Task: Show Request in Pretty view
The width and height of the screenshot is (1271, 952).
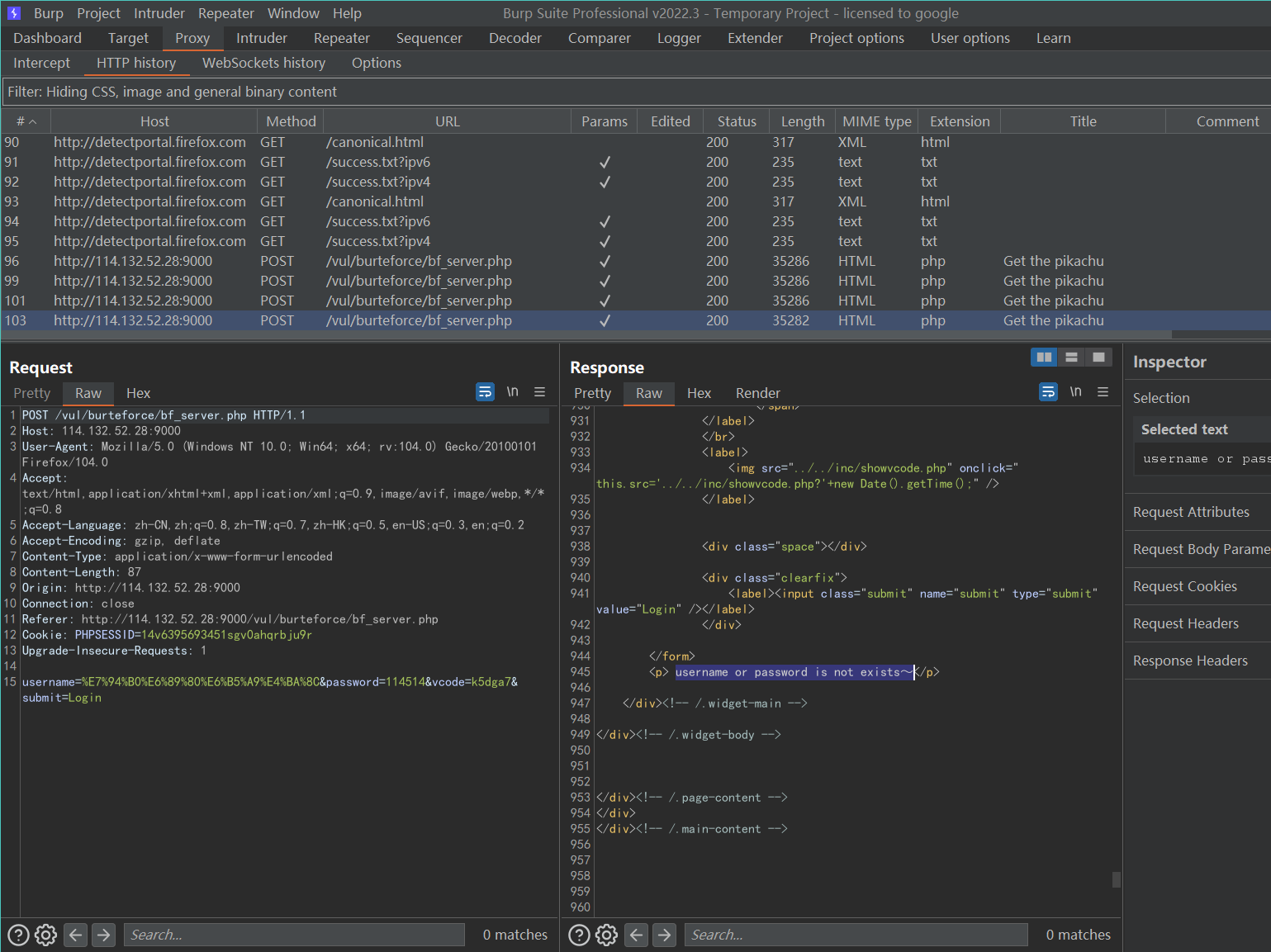Action: click(31, 393)
